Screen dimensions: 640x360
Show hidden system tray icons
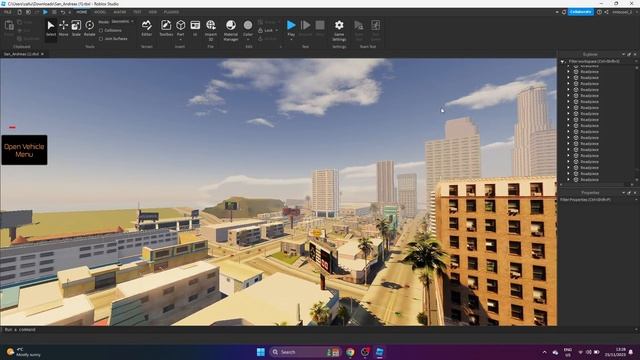coord(544,352)
